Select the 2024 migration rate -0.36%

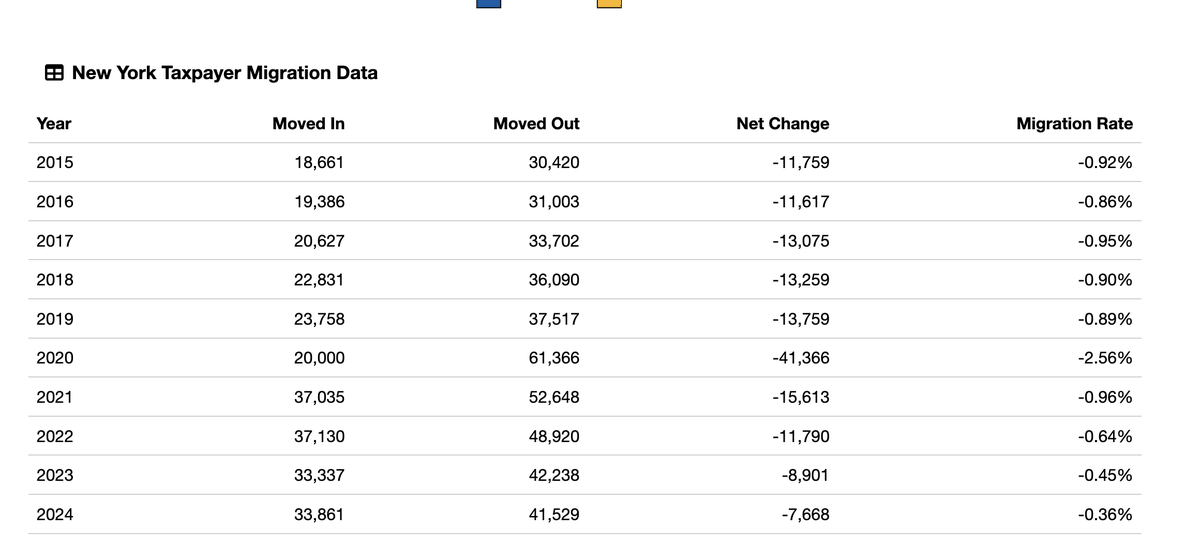1105,515
